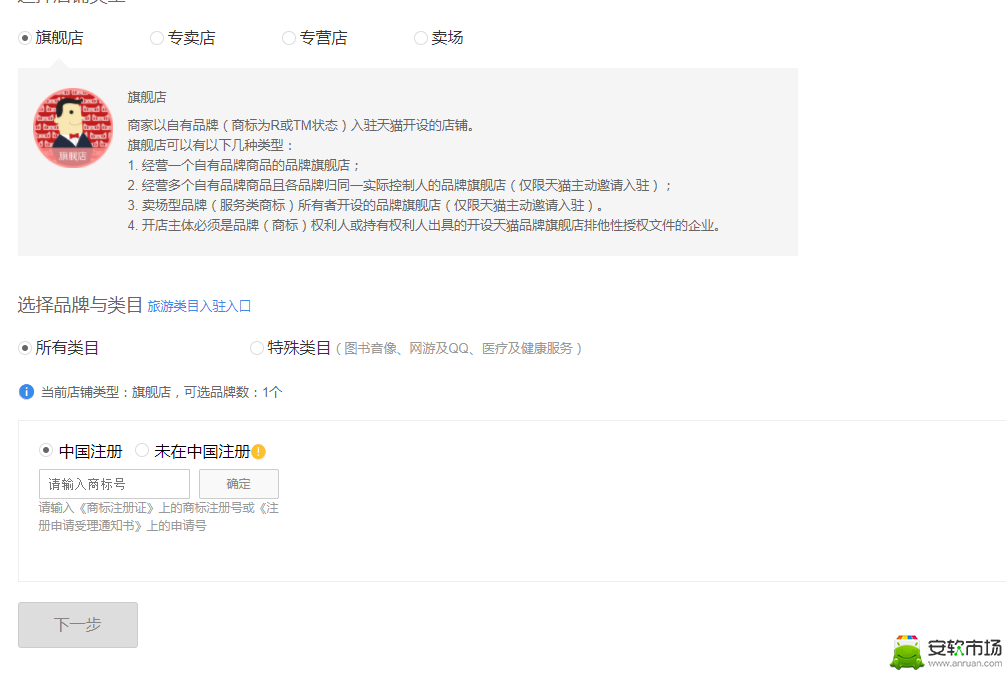Choose the 专卖店 store type option

click(157, 38)
